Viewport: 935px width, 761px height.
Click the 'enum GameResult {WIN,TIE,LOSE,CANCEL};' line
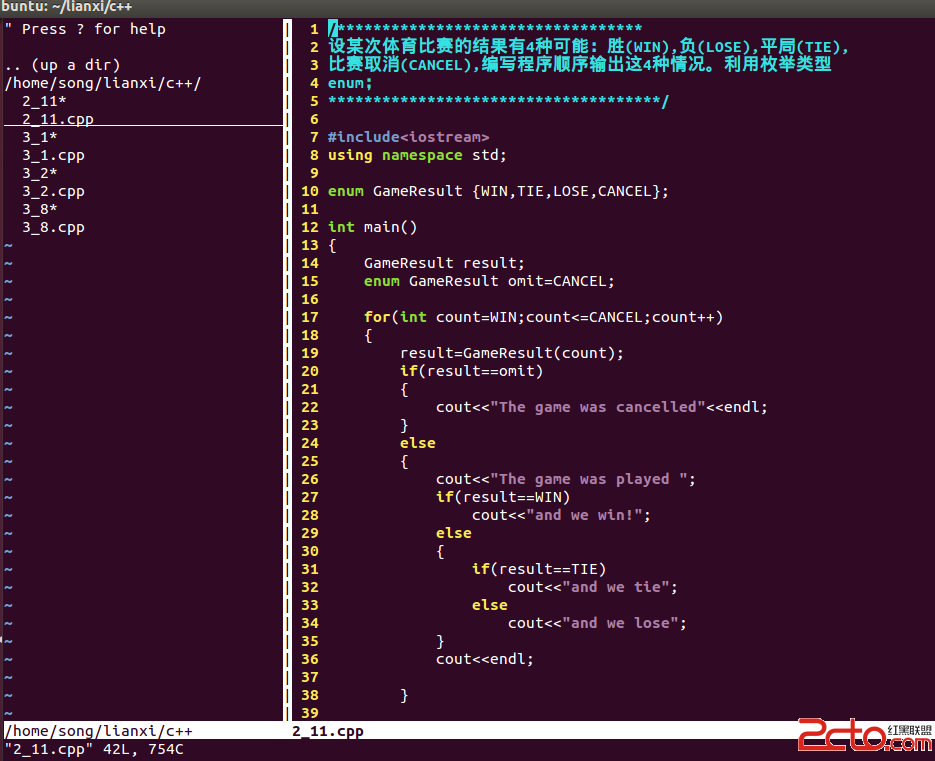tap(498, 191)
